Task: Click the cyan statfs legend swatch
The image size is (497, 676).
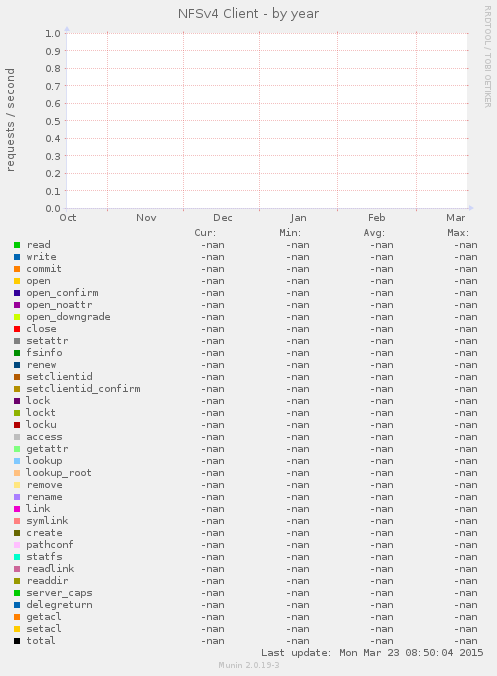Action: coord(17,557)
